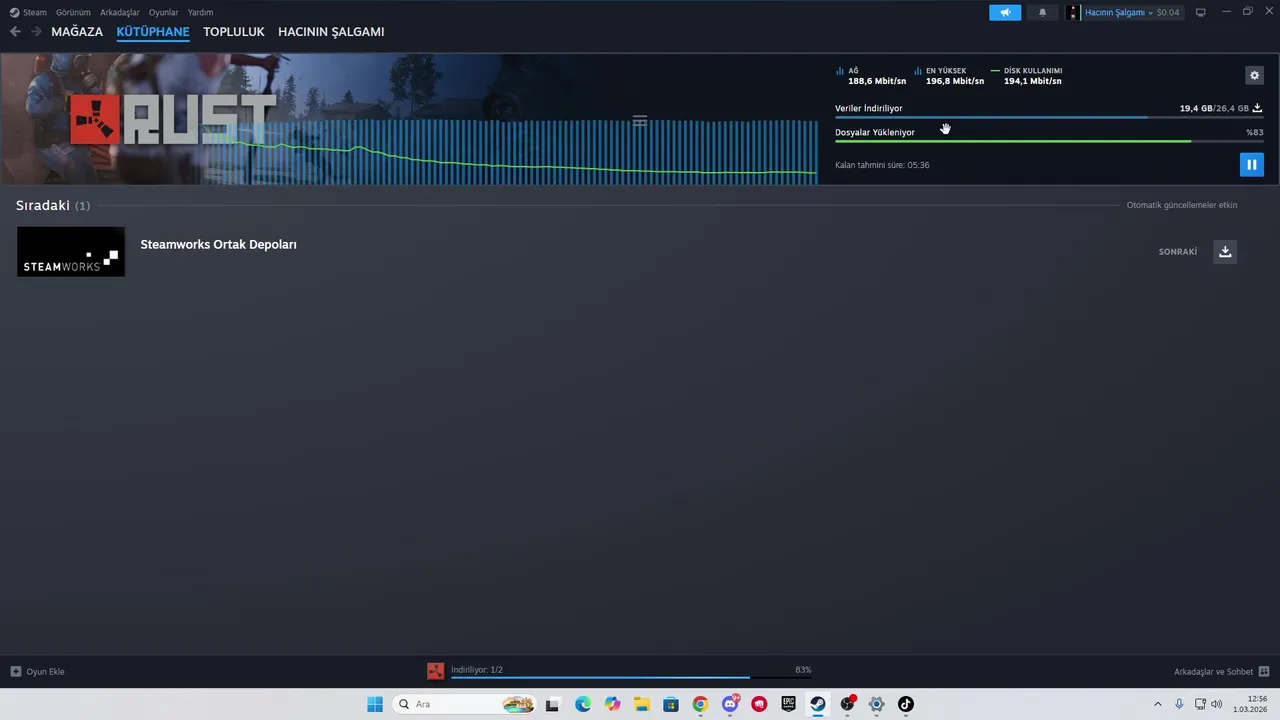Image resolution: width=1280 pixels, height=720 pixels.
Task: Click İndiriliyor: 1/2 status text
Action: click(x=477, y=670)
